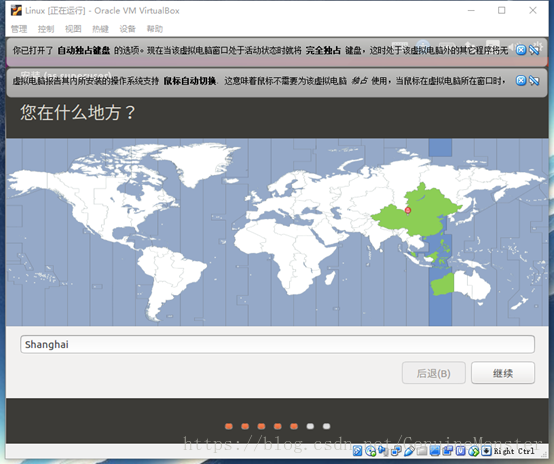Click the 后退(B) back button
This screenshot has width=554, height=464.
[x=434, y=373]
